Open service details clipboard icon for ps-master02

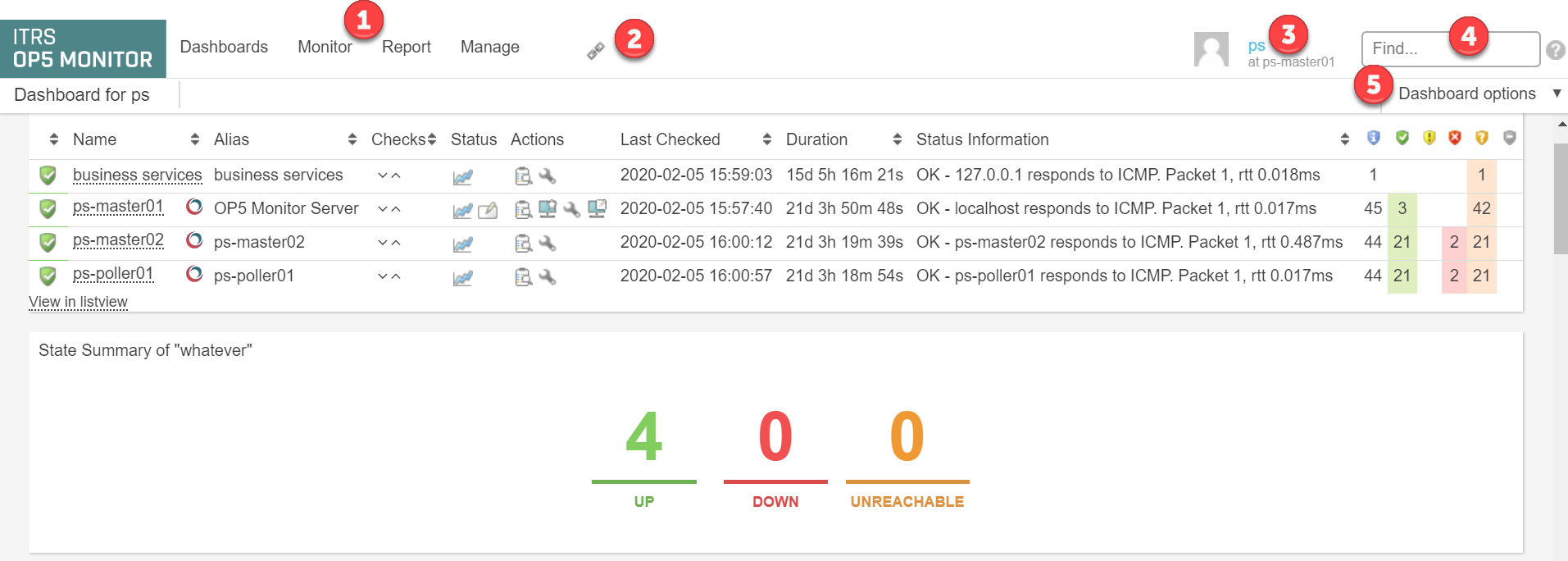click(523, 243)
